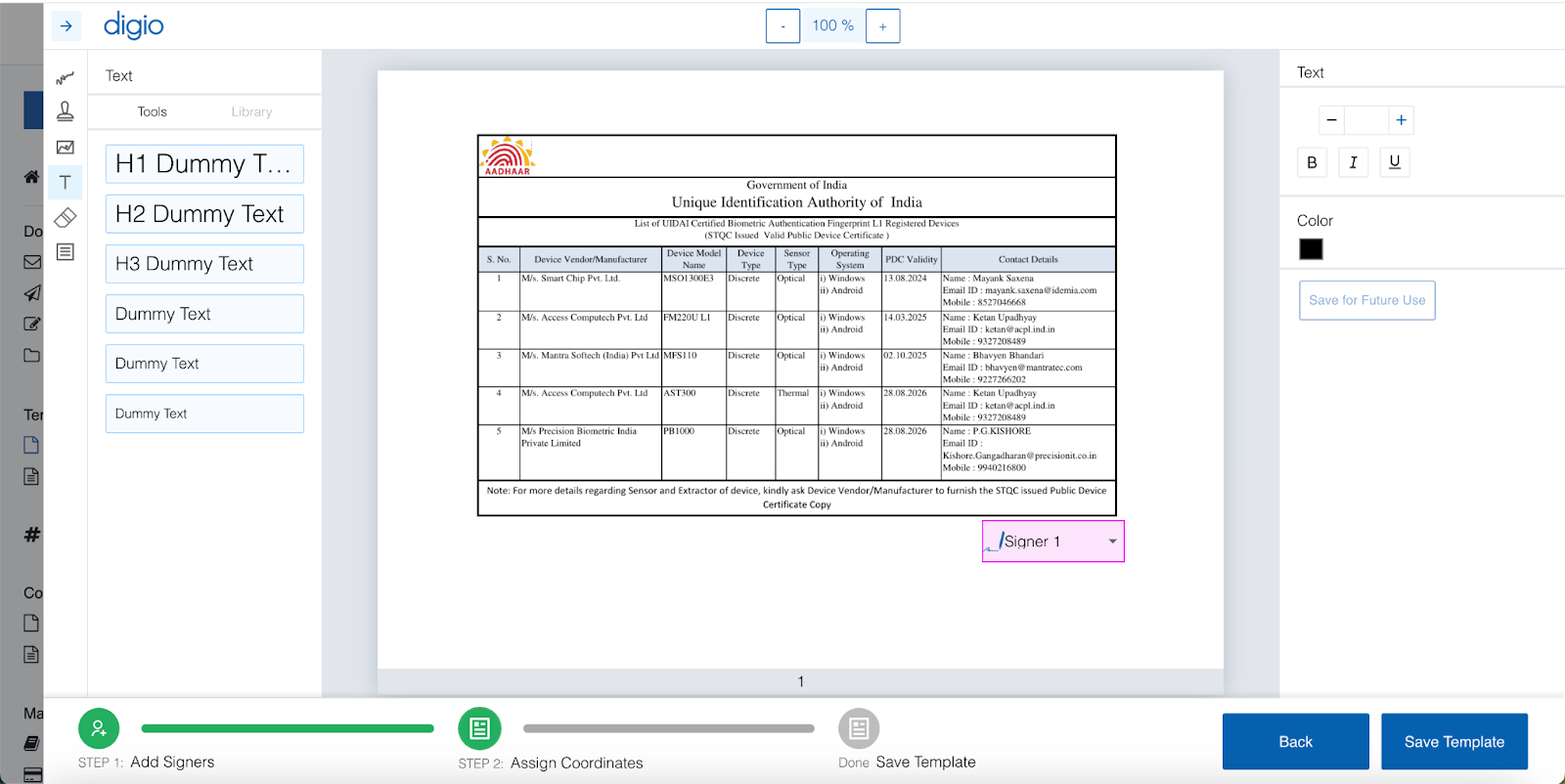Viewport: 1565px width, 784px height.
Task: Add the H1 Dummy Text preset
Action: click(x=204, y=163)
